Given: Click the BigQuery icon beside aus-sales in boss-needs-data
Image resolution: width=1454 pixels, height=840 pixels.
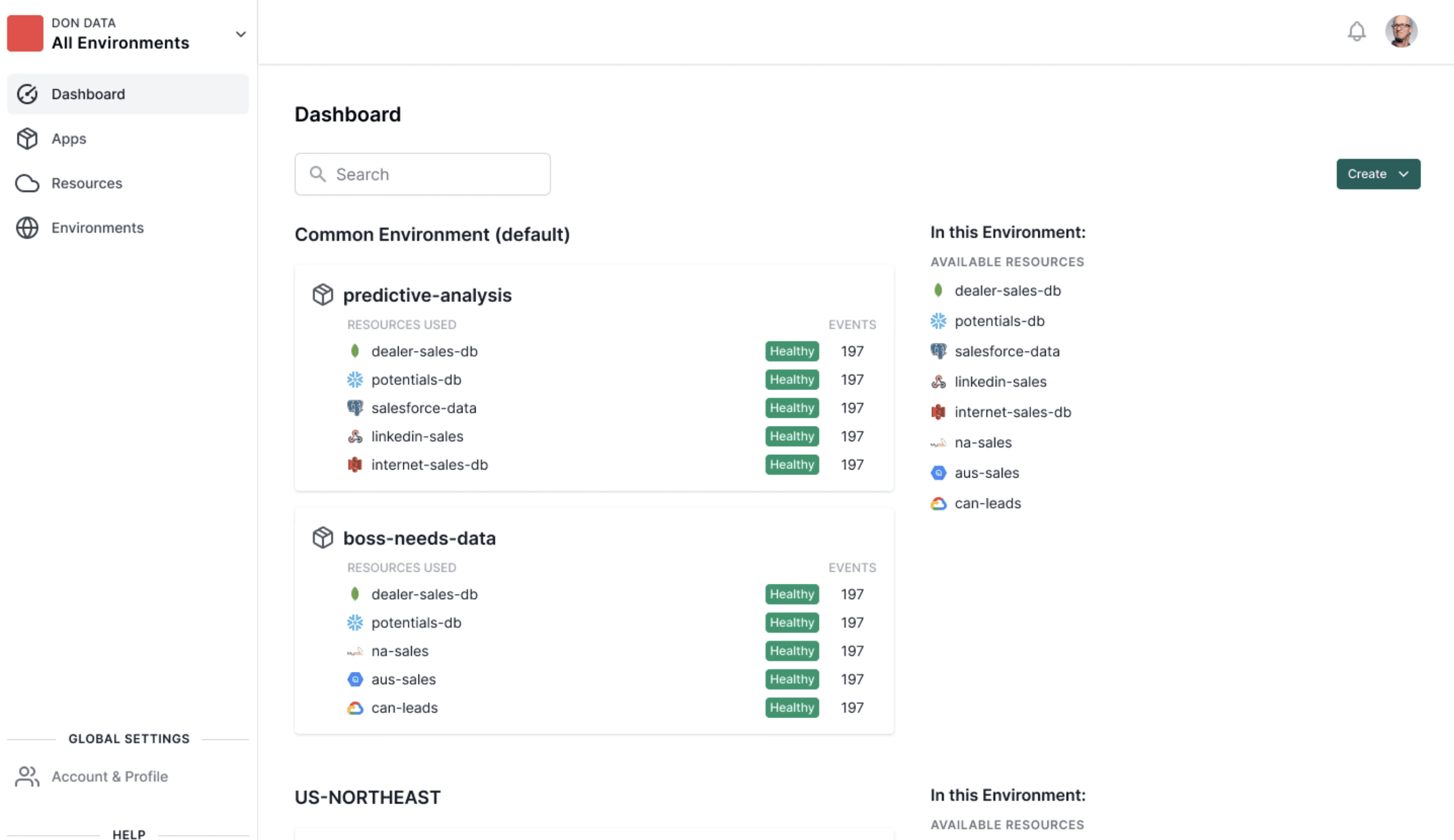Looking at the screenshot, I should pos(355,679).
